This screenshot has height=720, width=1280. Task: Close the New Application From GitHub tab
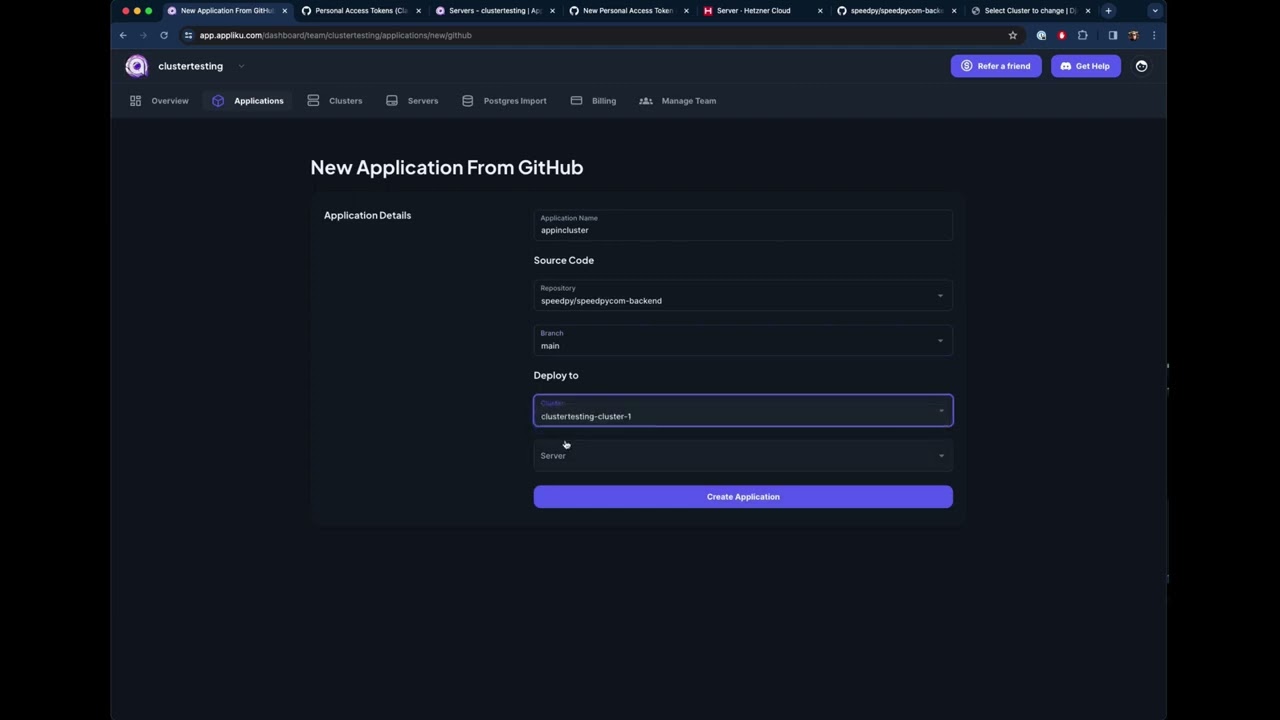tap(284, 11)
